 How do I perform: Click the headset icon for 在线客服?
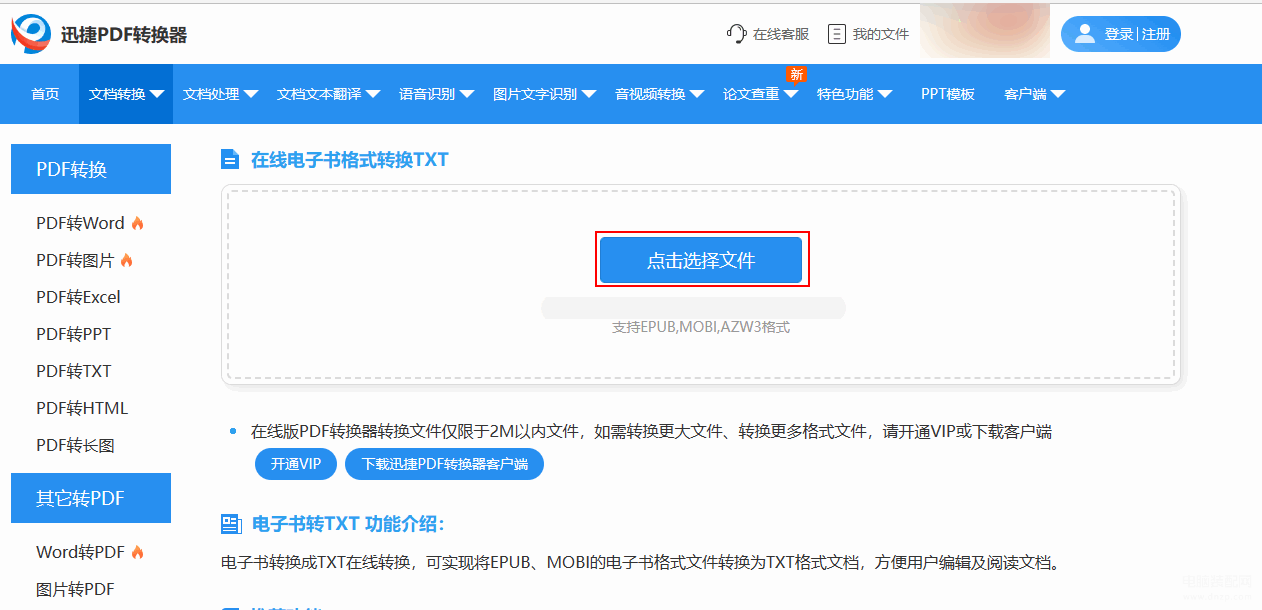pos(737,34)
